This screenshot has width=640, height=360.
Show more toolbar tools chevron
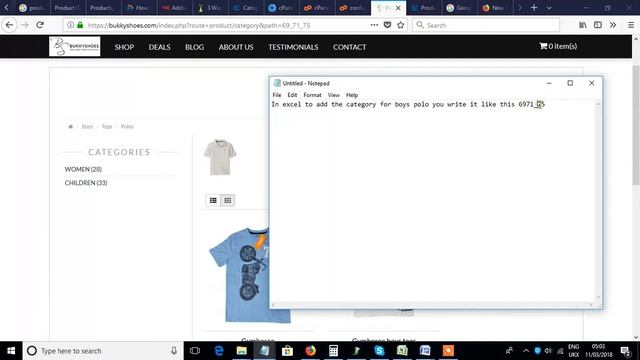[x=613, y=25]
